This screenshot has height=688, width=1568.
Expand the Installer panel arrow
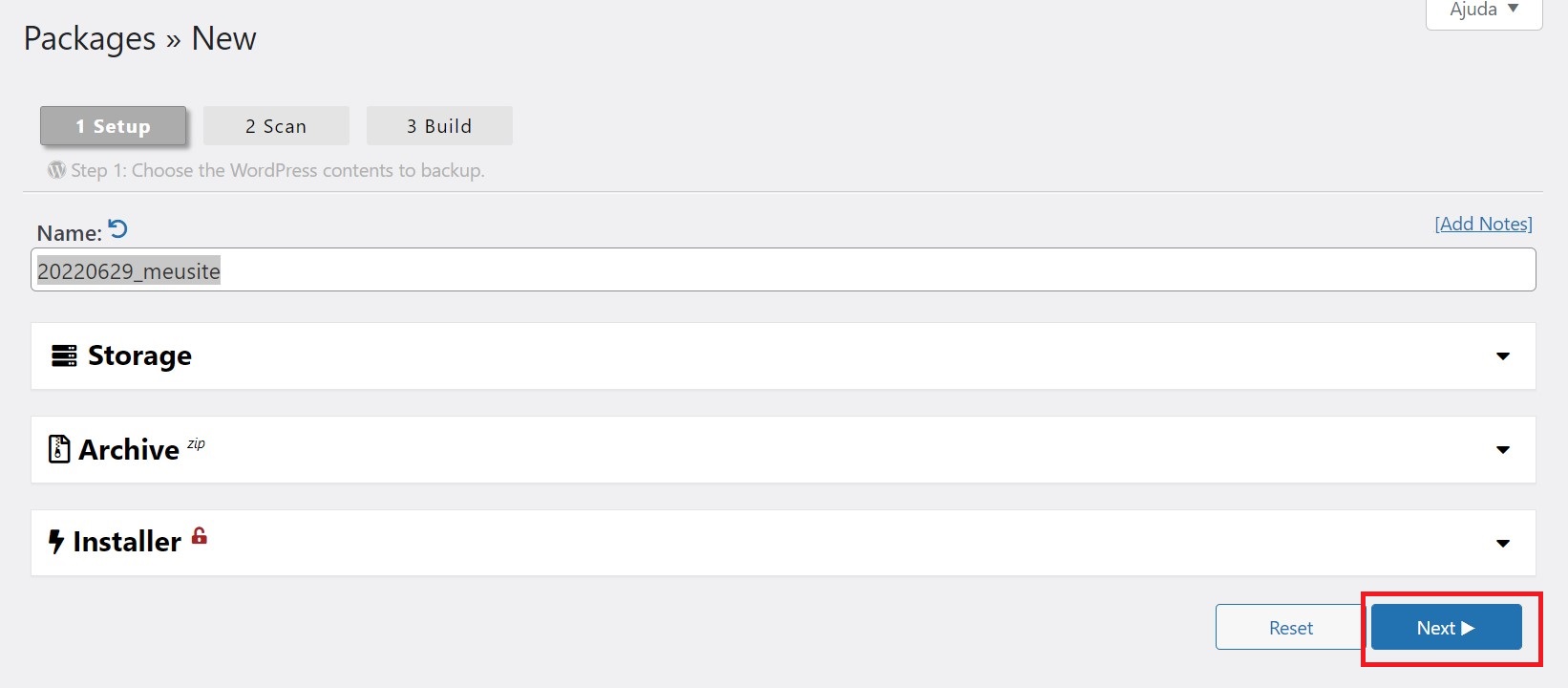(1502, 544)
